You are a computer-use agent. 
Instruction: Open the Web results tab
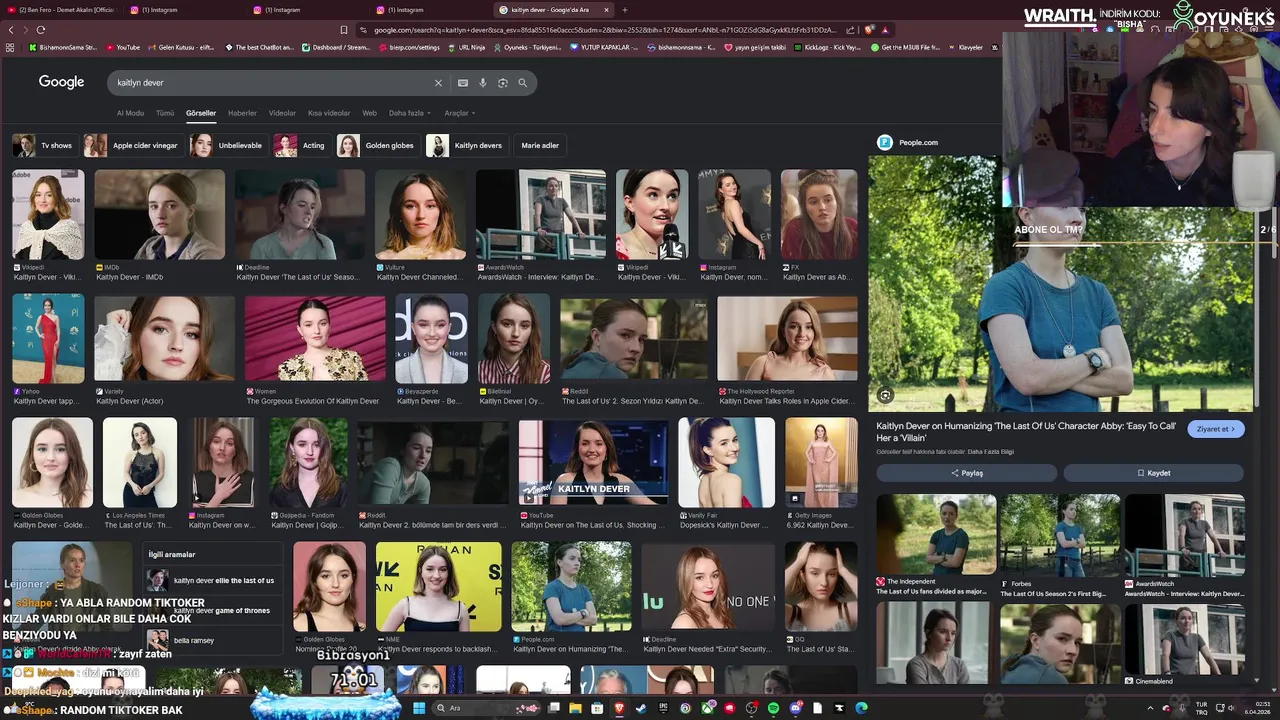point(369,113)
